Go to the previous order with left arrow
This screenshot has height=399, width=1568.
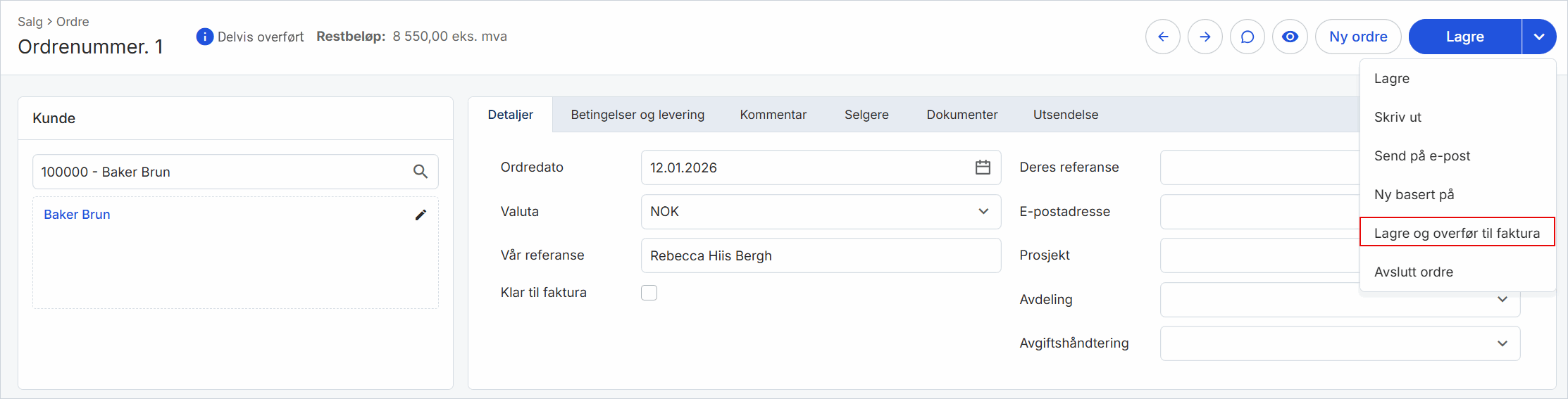tap(1163, 37)
